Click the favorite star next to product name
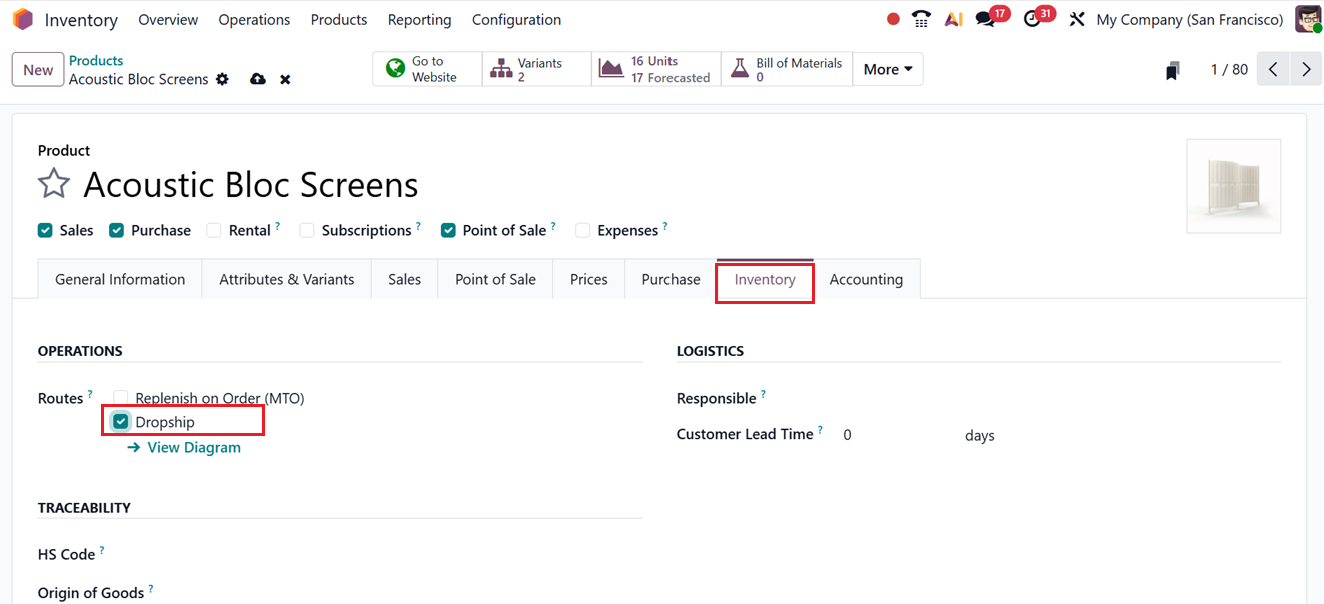 [54, 184]
